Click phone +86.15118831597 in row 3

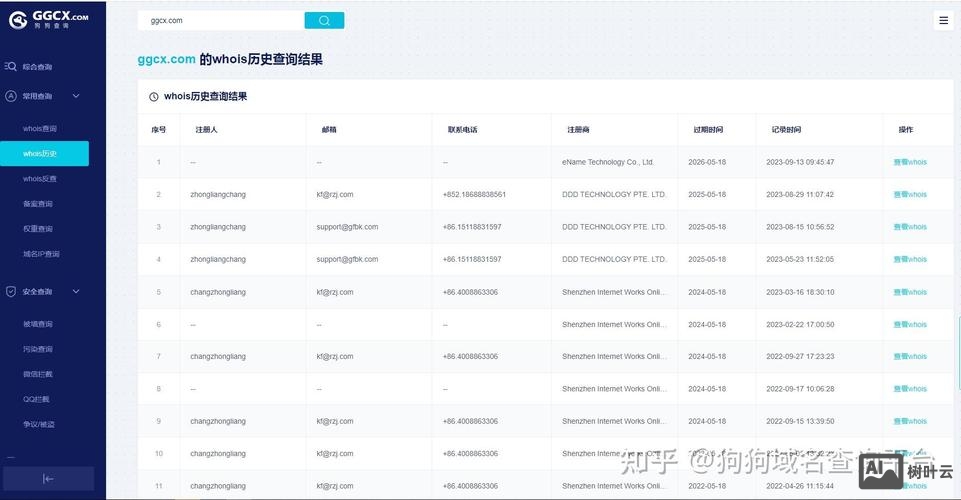(x=472, y=227)
